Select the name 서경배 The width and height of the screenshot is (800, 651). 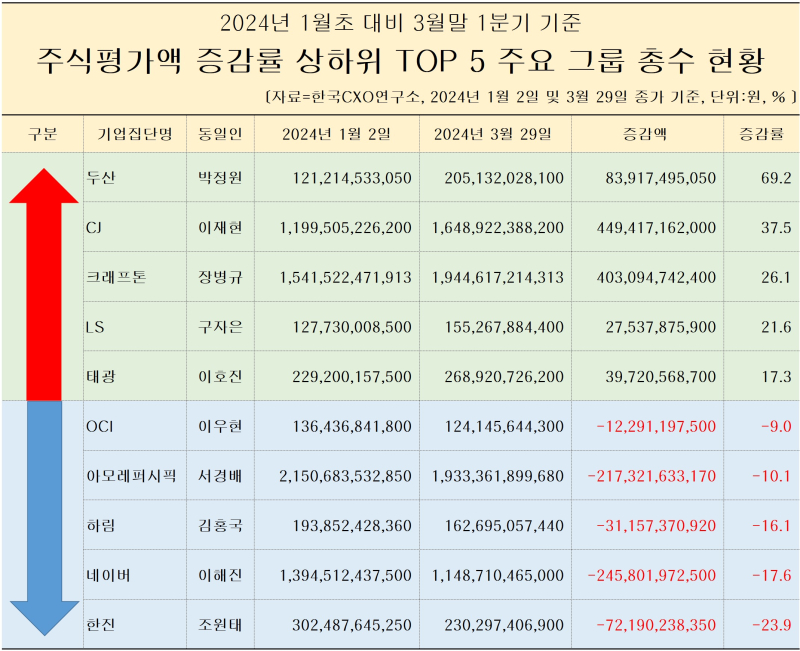[220, 476]
